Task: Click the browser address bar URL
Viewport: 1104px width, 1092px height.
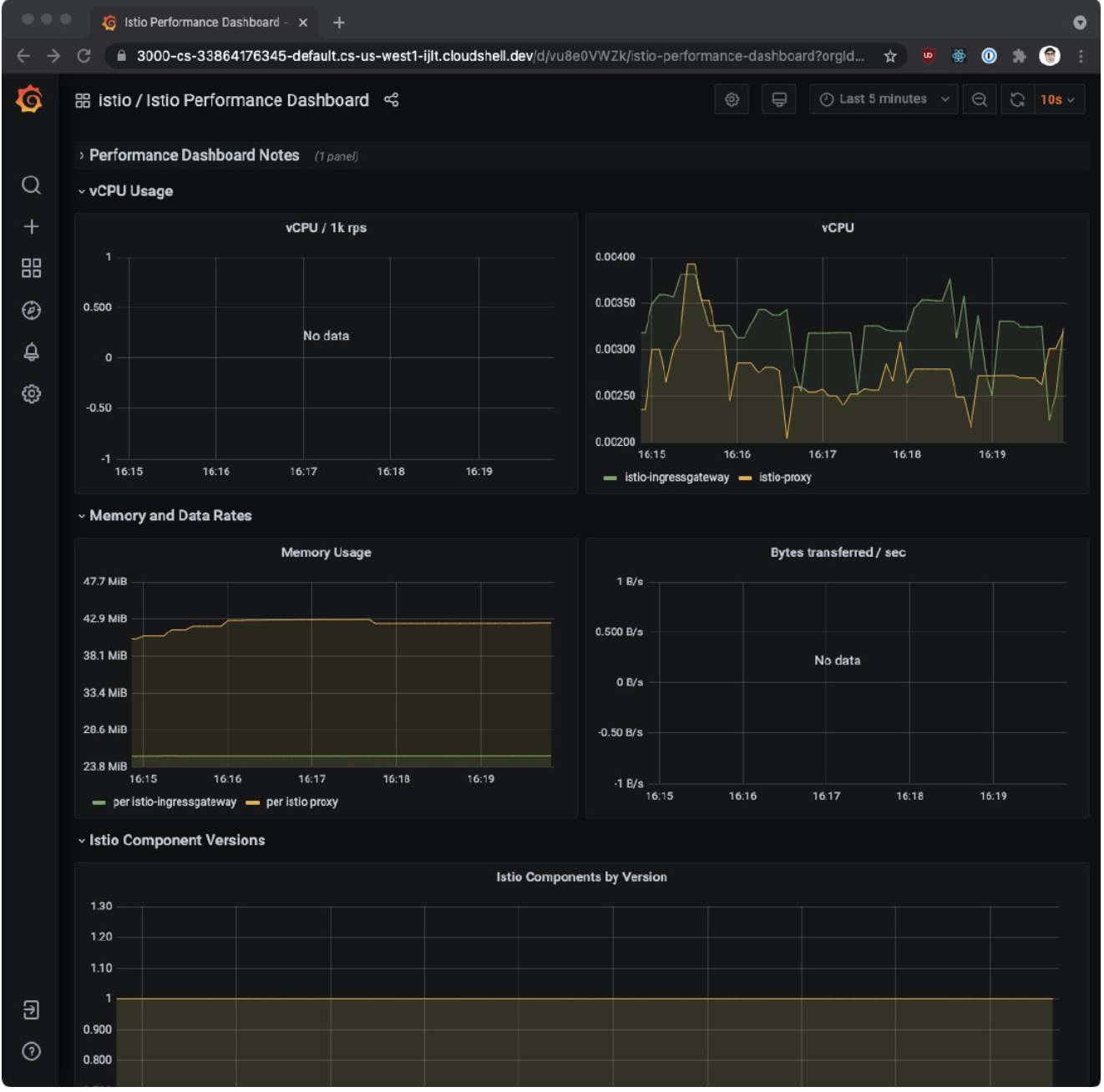Action: tap(499, 56)
